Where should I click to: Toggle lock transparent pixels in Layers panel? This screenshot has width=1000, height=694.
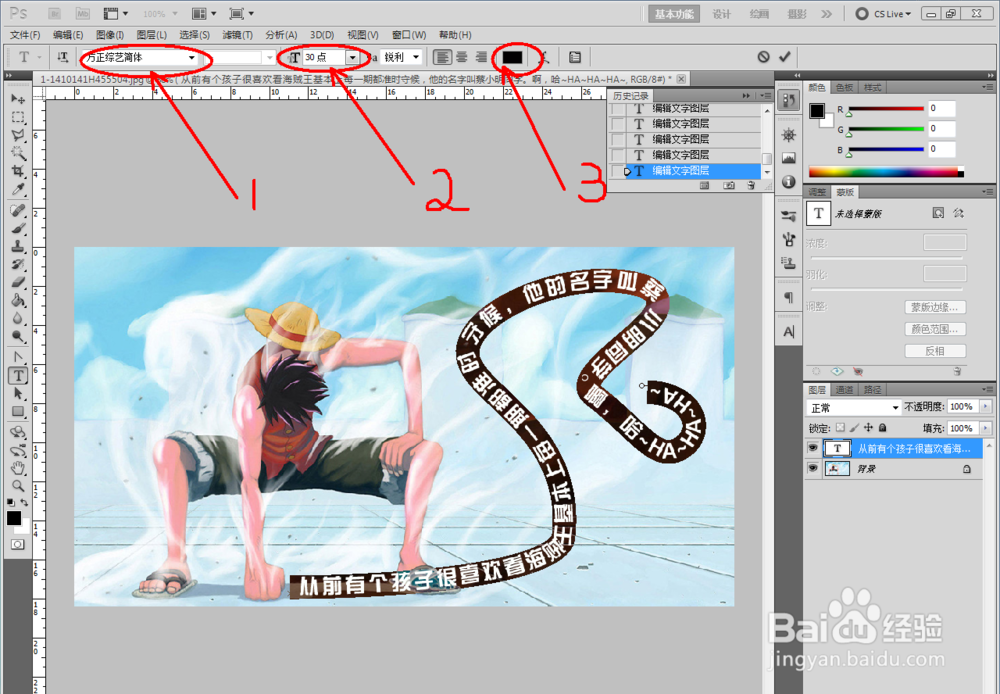841,428
